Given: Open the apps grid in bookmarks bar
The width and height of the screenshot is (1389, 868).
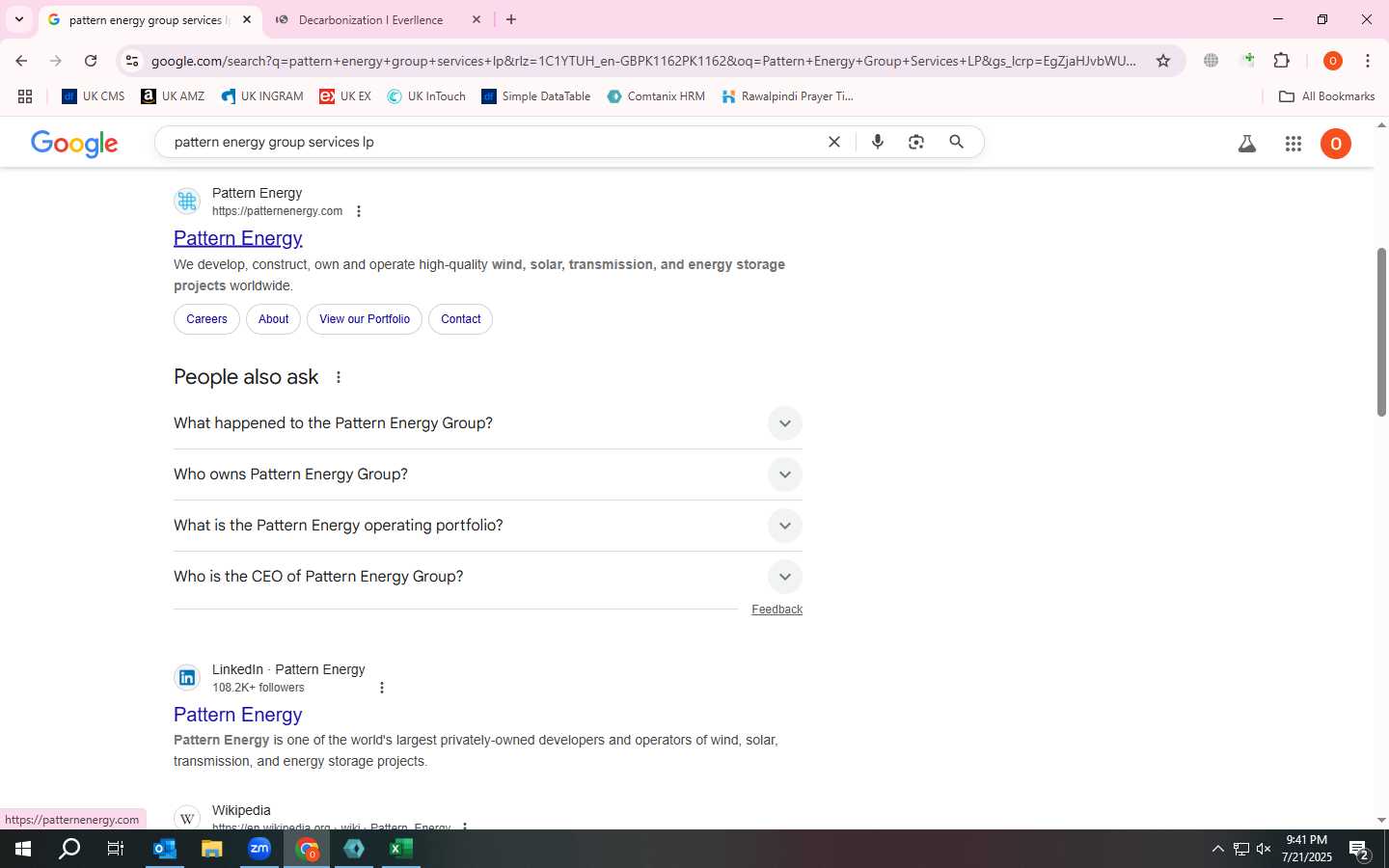Looking at the screenshot, I should tap(25, 96).
